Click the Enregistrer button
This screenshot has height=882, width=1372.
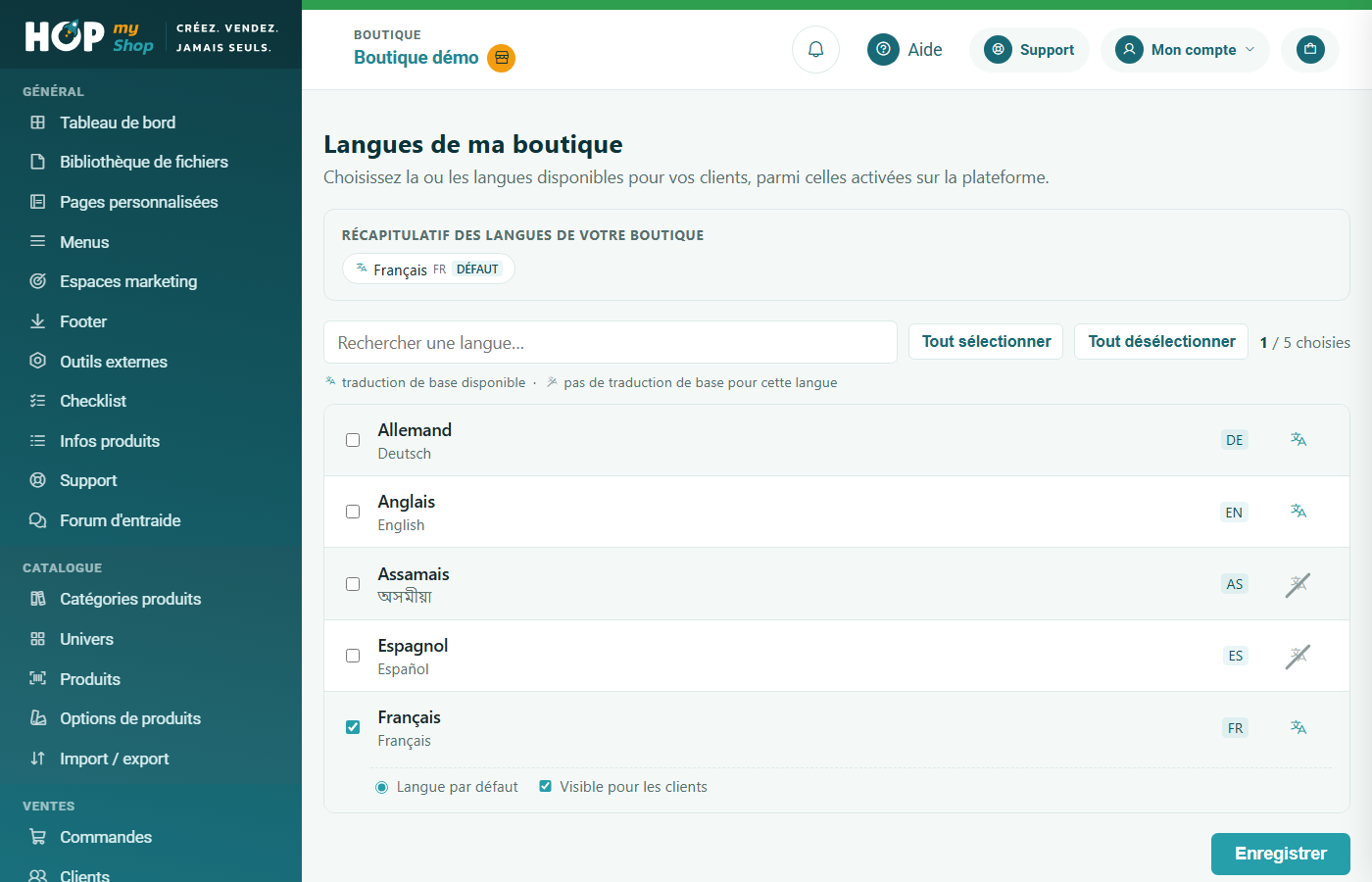point(1281,854)
